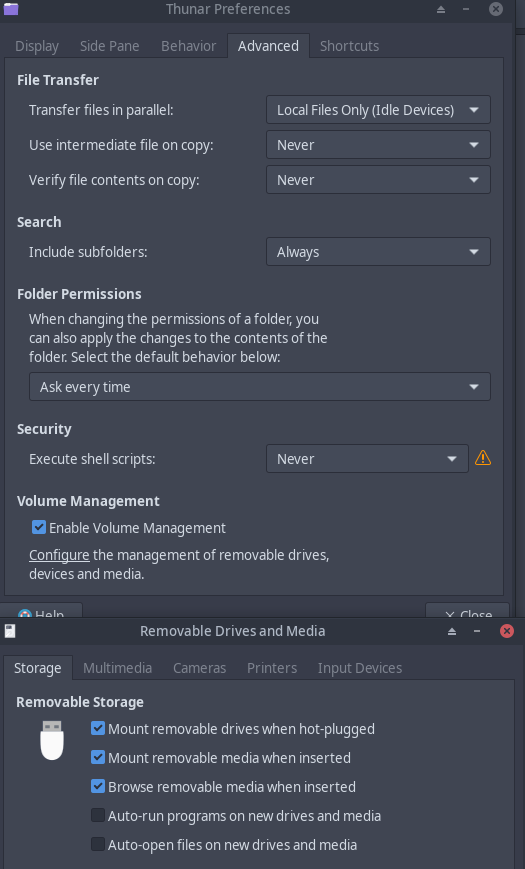Toggle Enable Volume Management checkbox
The image size is (525, 869).
[x=39, y=527]
